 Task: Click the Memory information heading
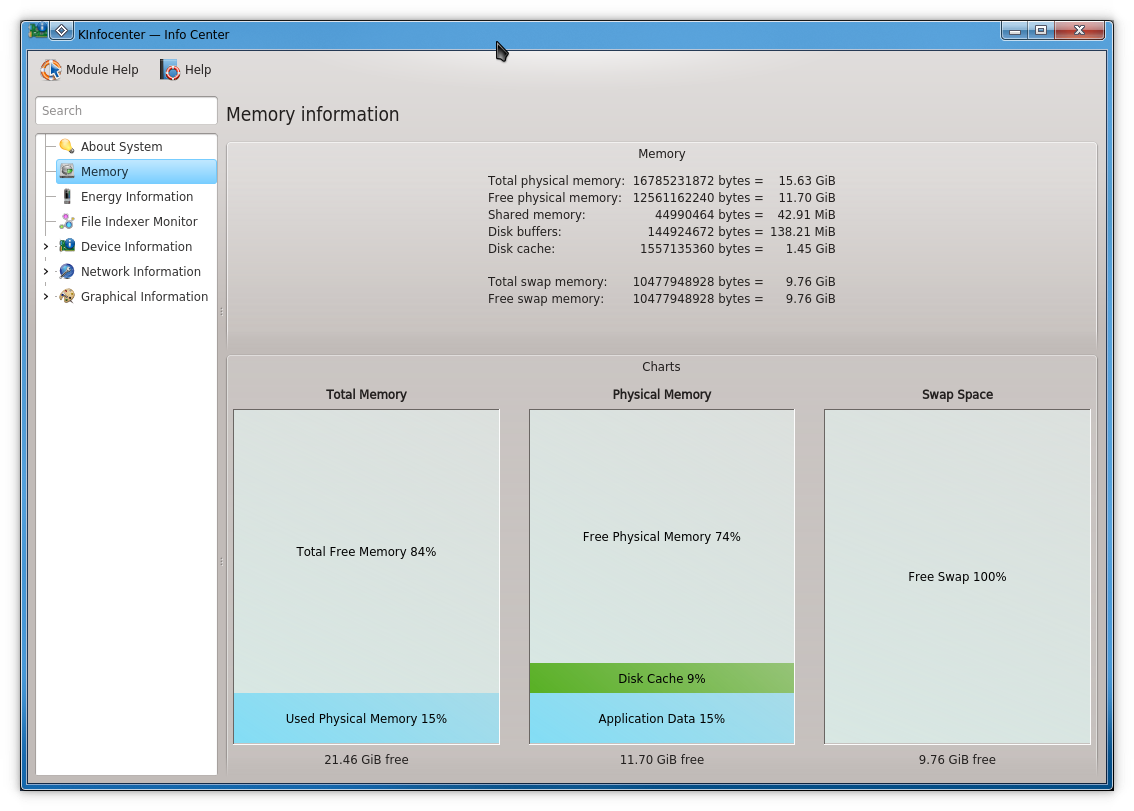312,114
